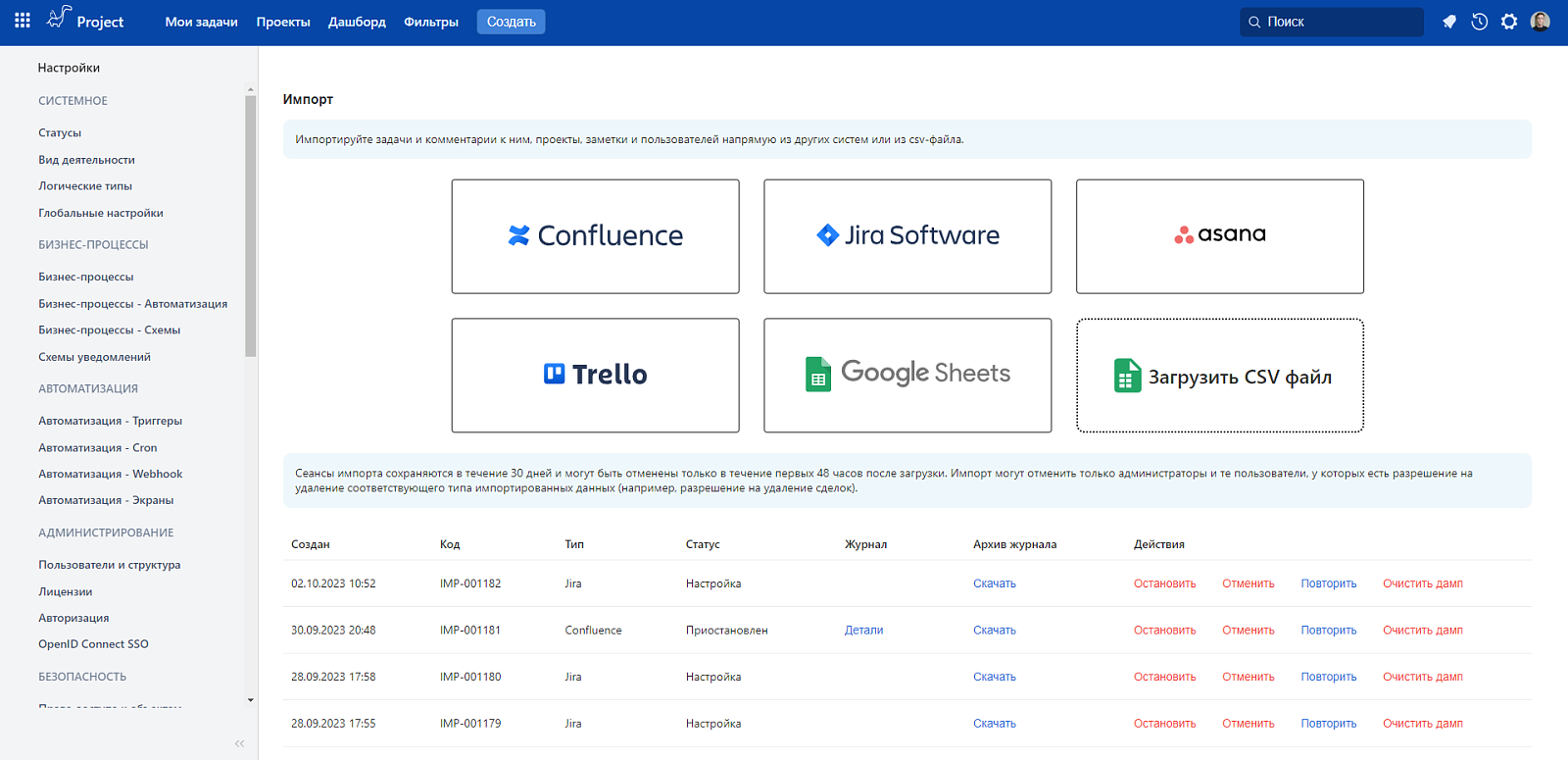This screenshot has width=1568, height=760.
Task: Click Повторить for import IMP-001180
Action: click(x=1329, y=677)
